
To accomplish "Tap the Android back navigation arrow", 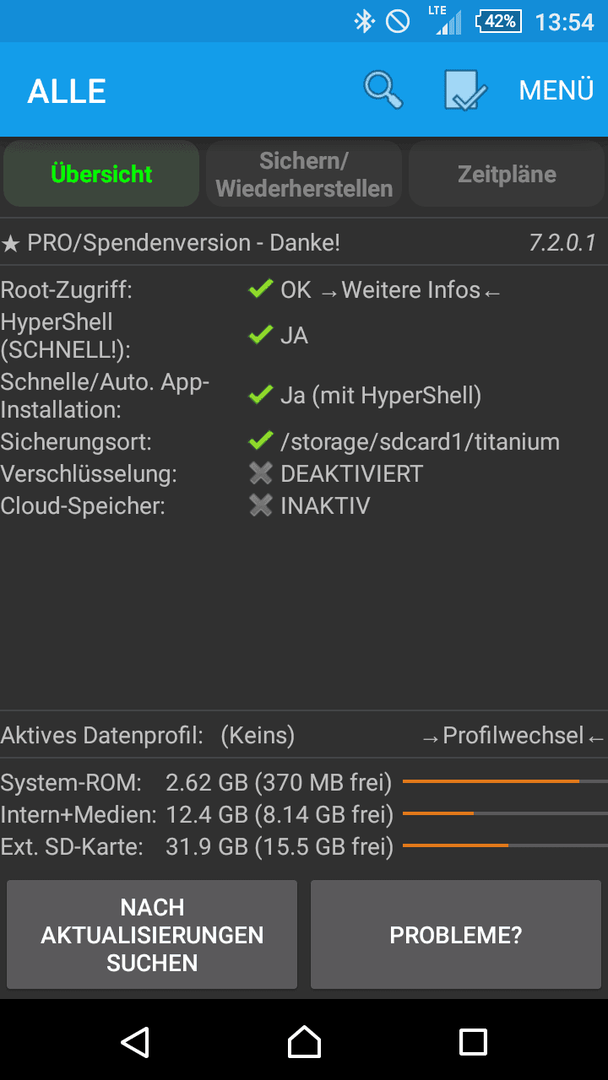I will click(136, 1041).
